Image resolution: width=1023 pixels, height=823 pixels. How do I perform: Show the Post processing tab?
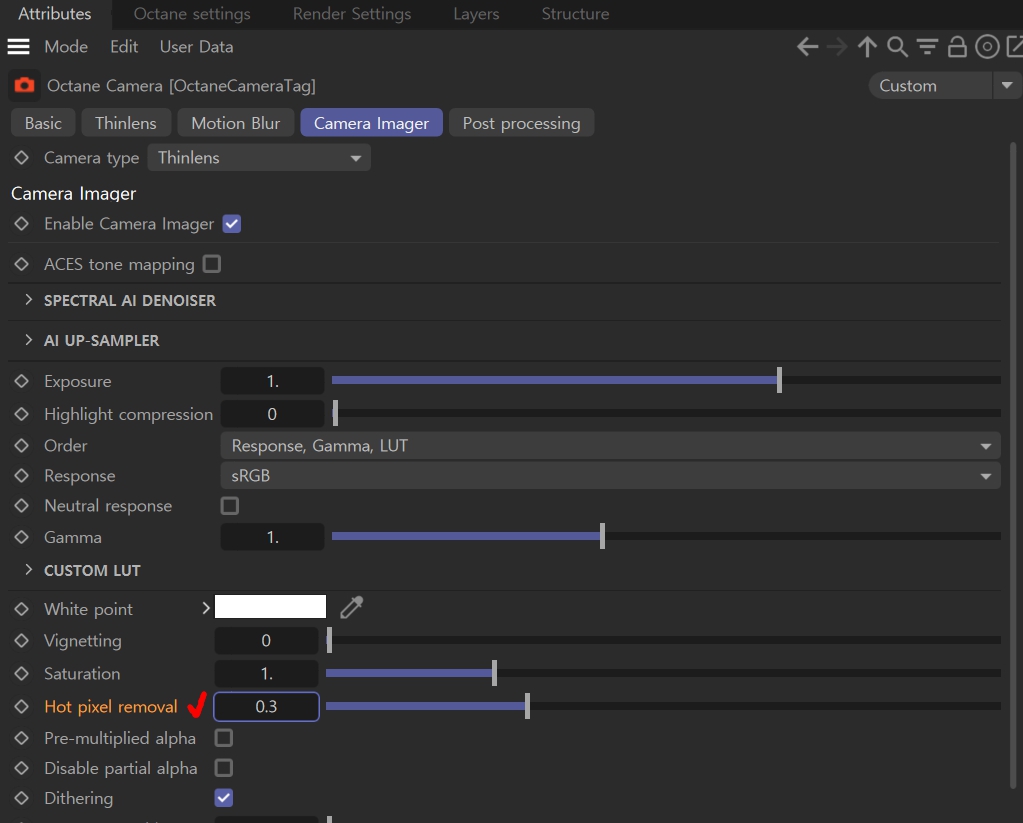point(521,123)
